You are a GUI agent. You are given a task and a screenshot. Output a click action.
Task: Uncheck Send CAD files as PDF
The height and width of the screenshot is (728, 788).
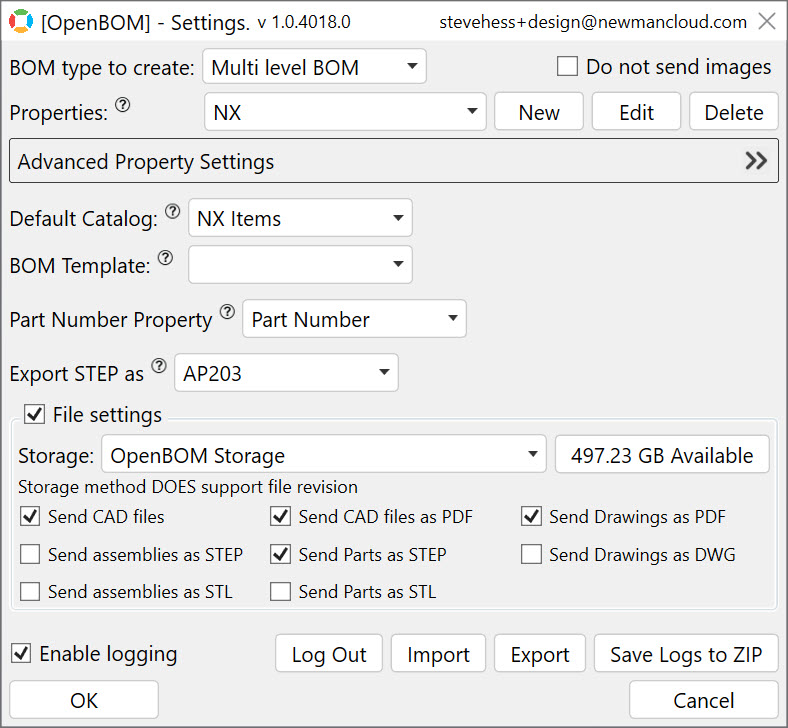[x=280, y=516]
